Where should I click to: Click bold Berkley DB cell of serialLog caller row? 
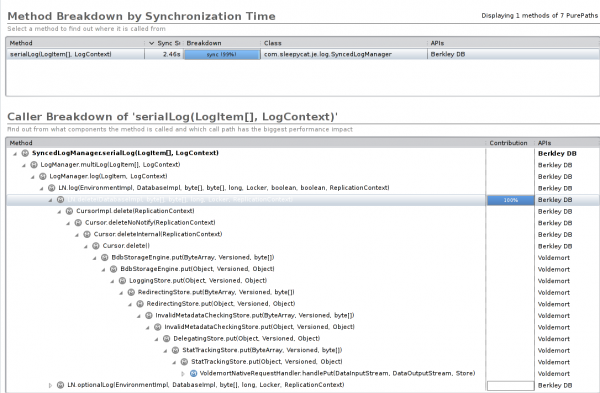tap(557, 153)
